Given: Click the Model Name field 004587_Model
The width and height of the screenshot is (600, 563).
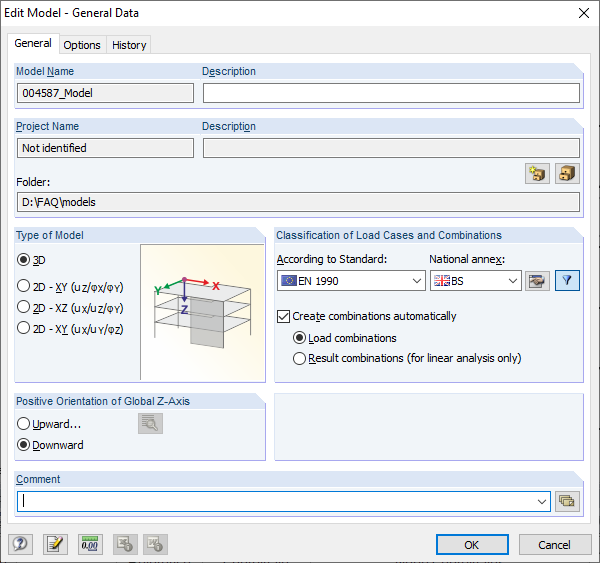Looking at the screenshot, I should click(x=105, y=93).
